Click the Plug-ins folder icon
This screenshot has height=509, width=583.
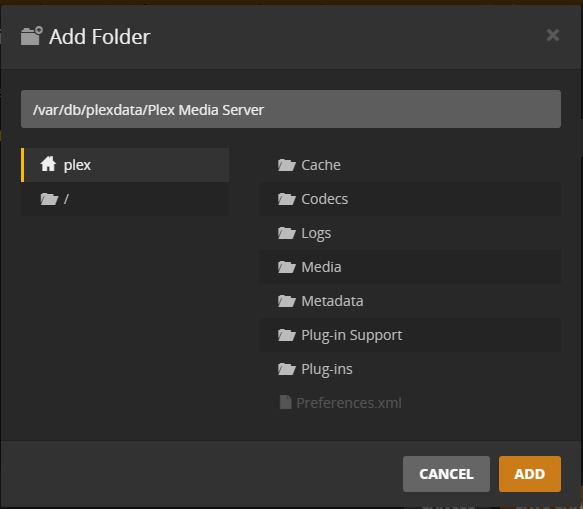click(287, 369)
